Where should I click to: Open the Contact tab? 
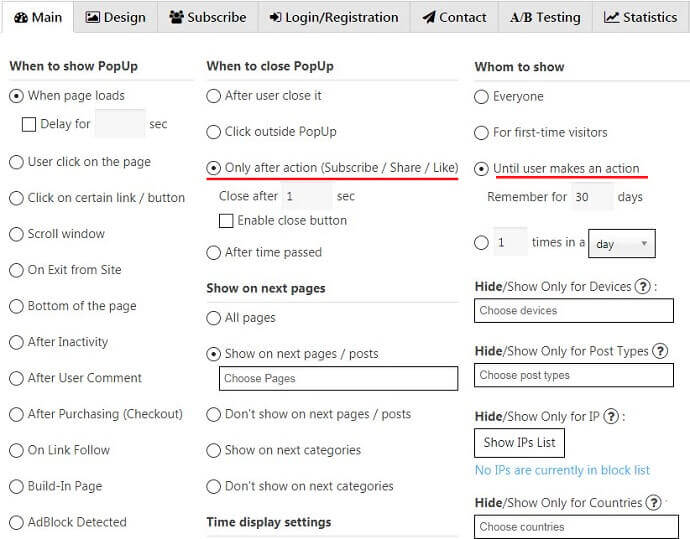coord(454,17)
